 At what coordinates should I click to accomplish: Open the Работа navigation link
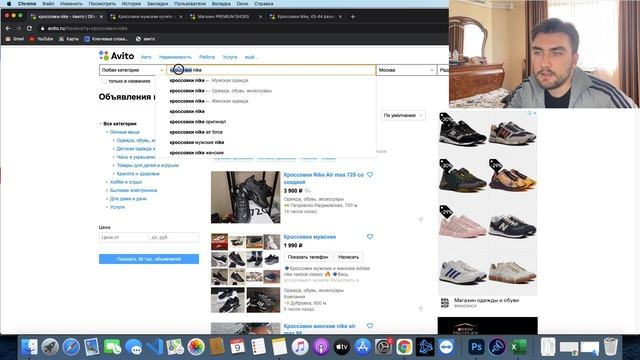point(207,57)
